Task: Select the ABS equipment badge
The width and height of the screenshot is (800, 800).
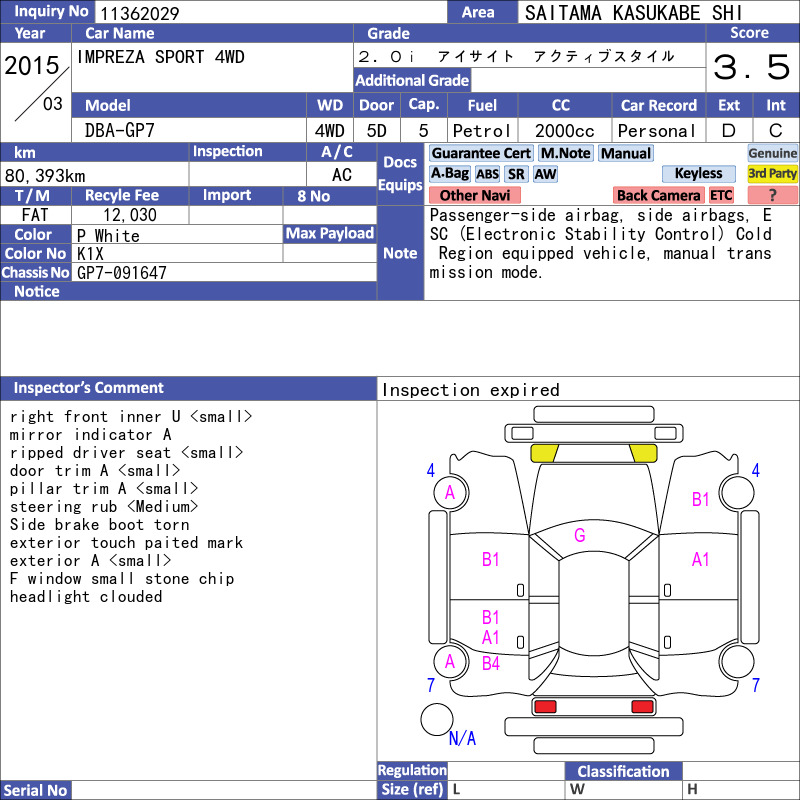Action: (x=487, y=174)
